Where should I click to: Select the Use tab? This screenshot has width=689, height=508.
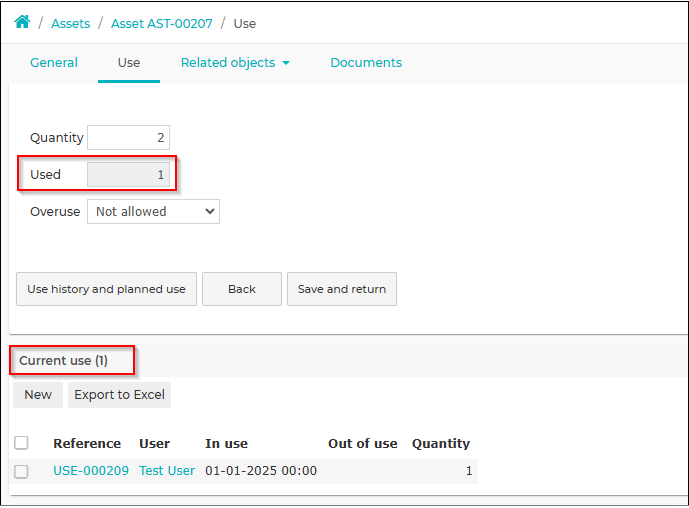point(129,63)
